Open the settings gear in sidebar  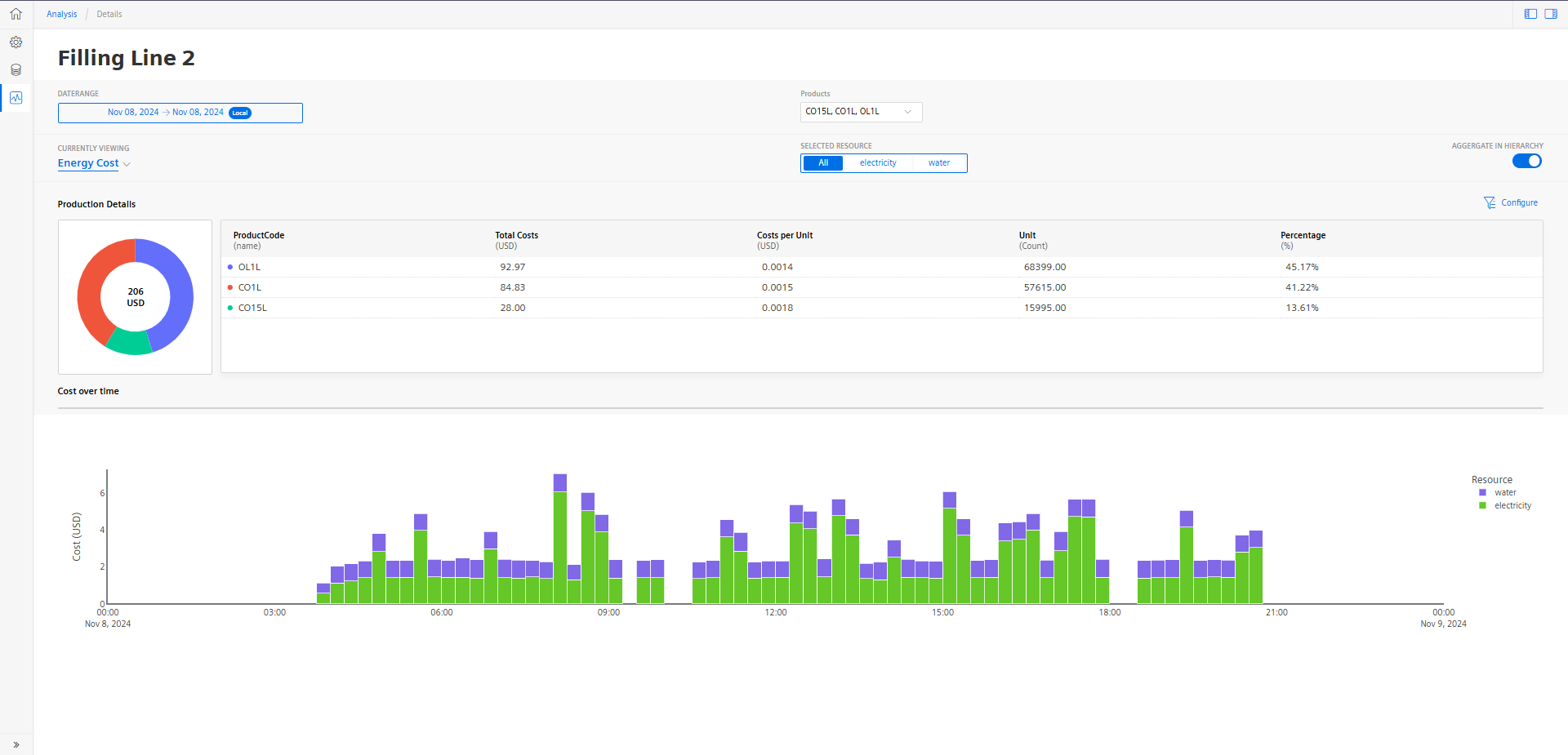(x=16, y=42)
